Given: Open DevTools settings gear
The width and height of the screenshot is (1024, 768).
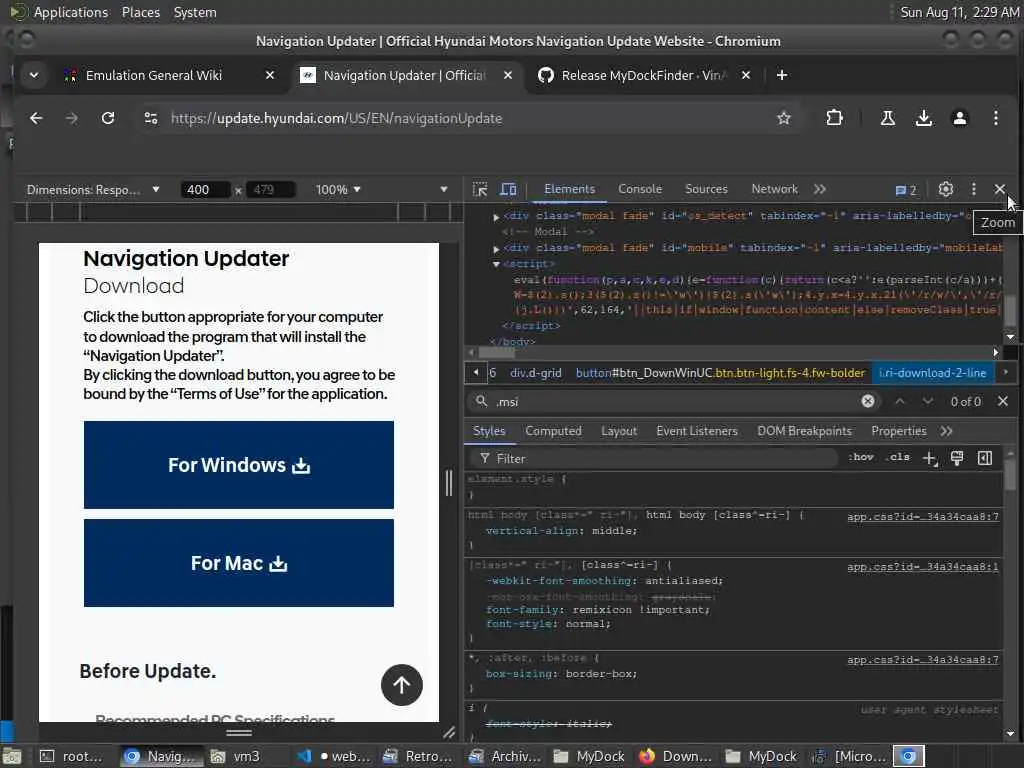Looking at the screenshot, I should 946,189.
